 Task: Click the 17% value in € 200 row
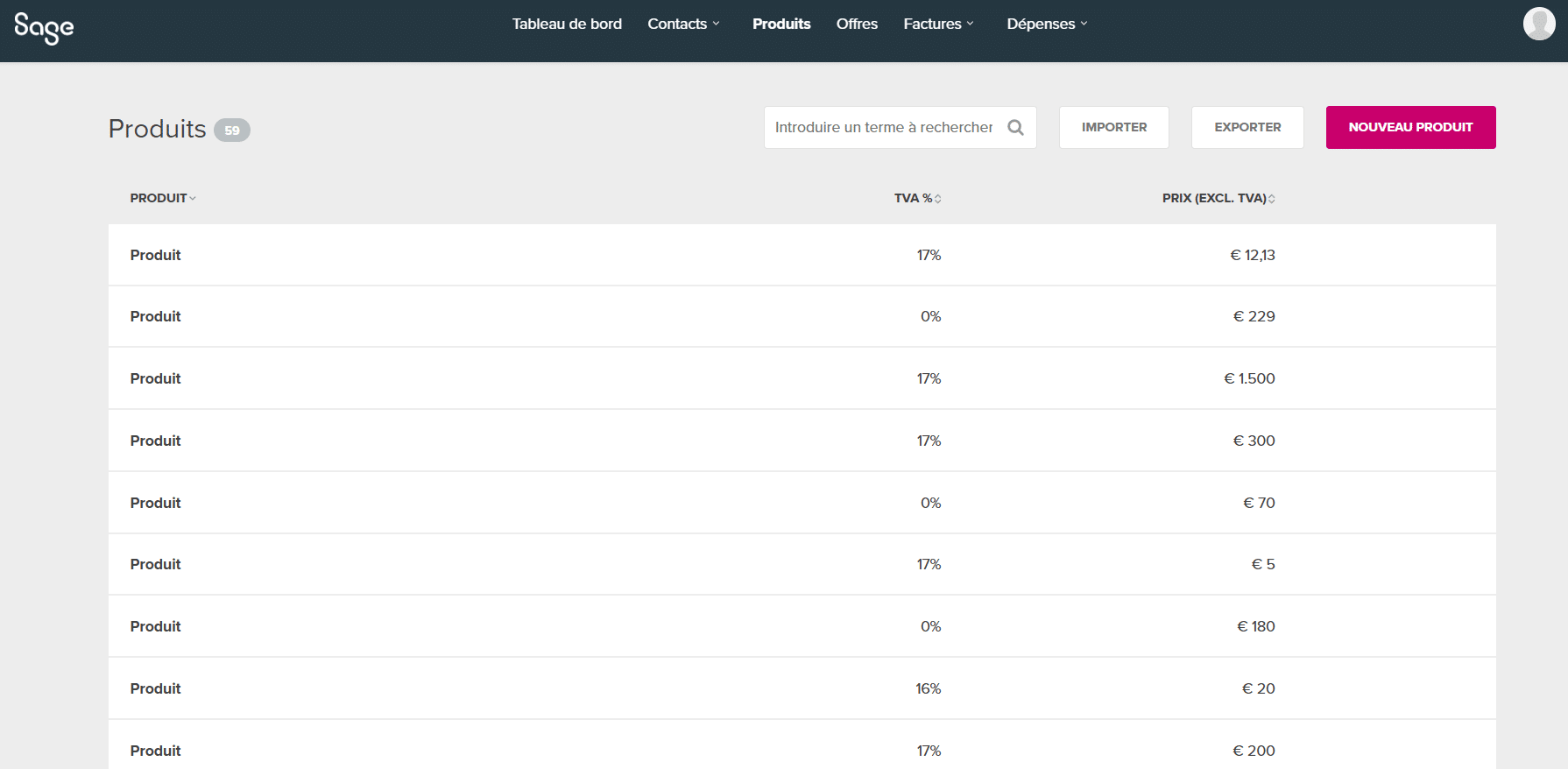click(929, 751)
